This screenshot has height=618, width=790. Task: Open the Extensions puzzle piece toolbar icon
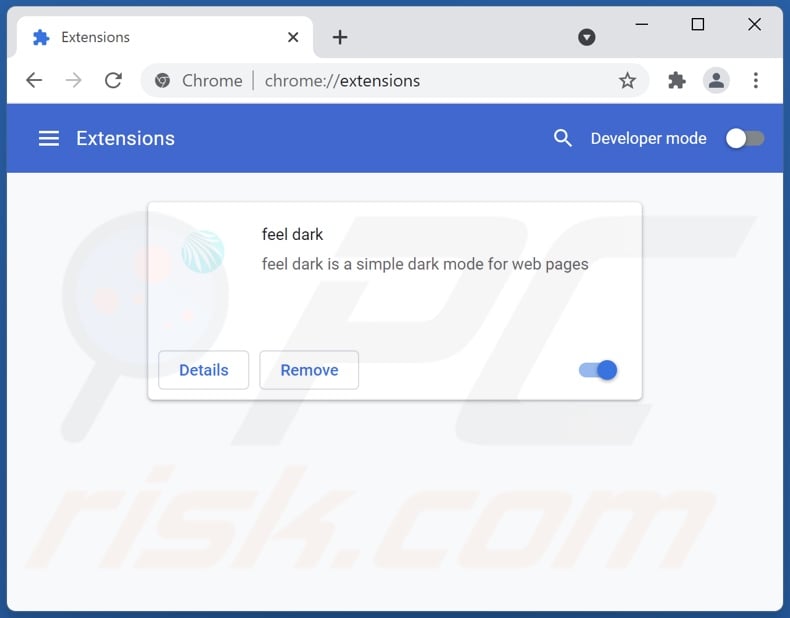[676, 81]
